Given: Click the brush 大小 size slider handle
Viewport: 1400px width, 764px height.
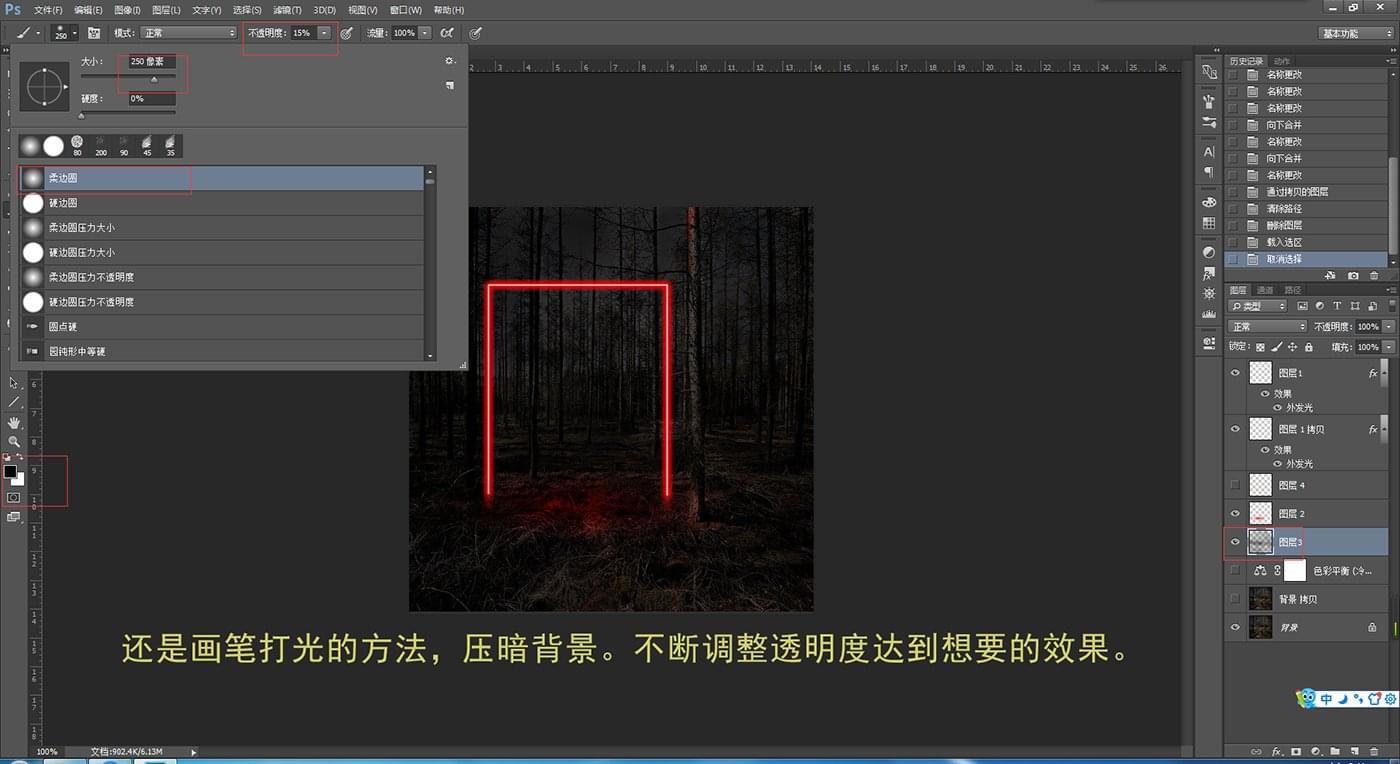Looking at the screenshot, I should 154,79.
